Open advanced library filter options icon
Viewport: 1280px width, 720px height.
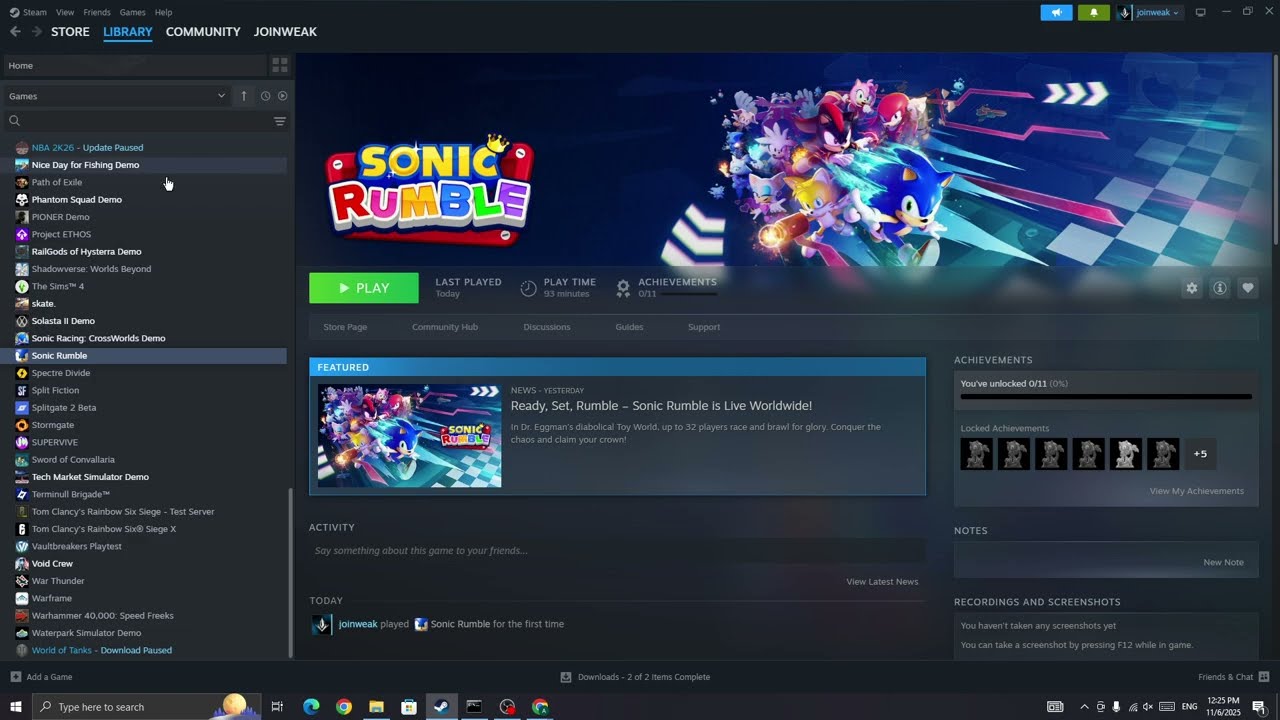tap(280, 121)
